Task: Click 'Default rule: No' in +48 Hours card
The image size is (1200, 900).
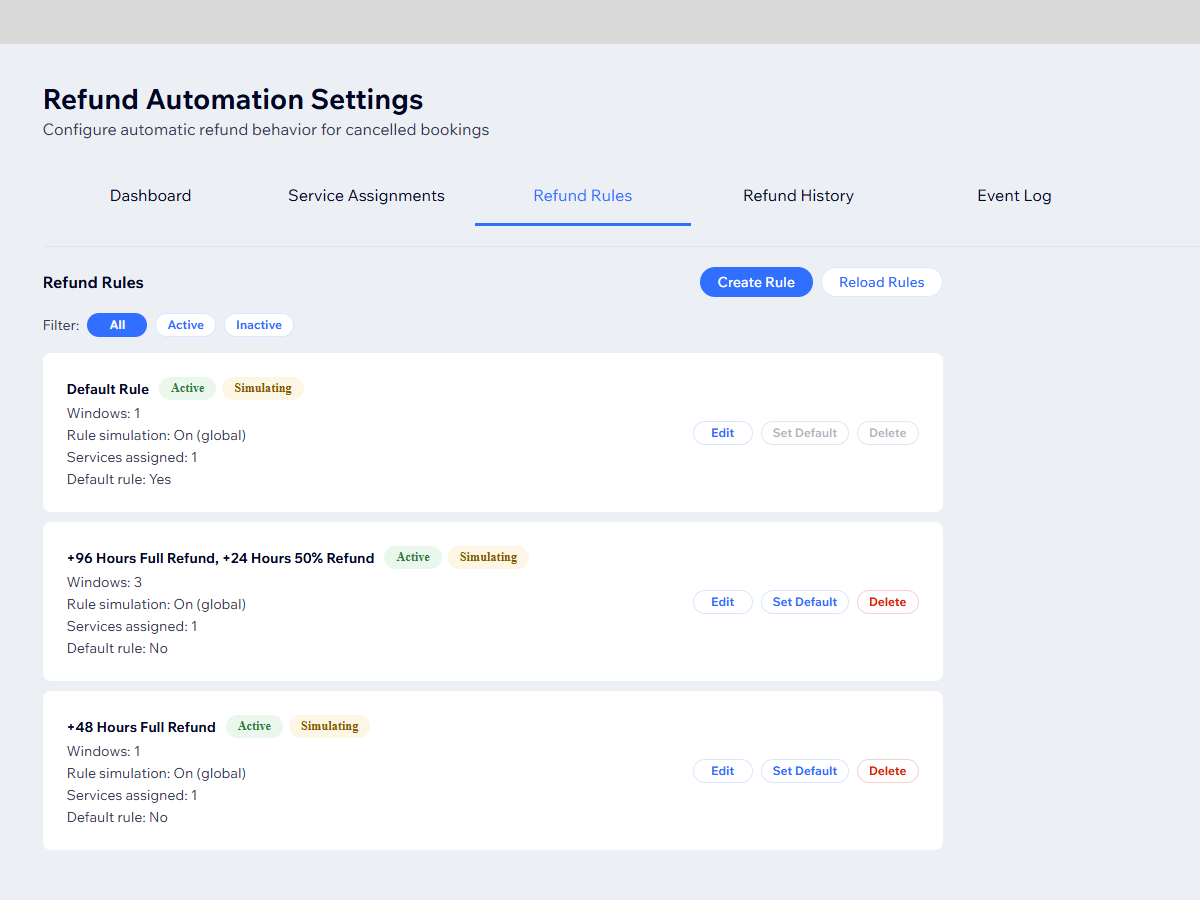Action: 117,817
